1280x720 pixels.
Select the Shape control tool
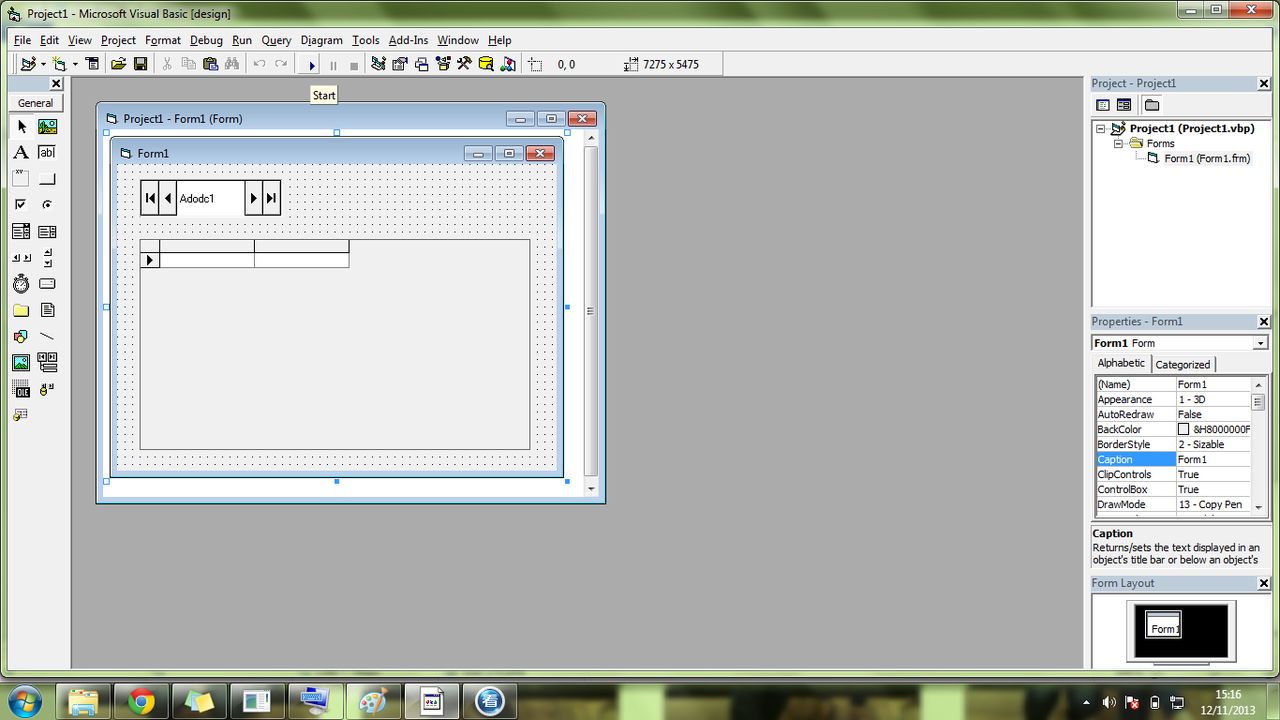coord(21,336)
